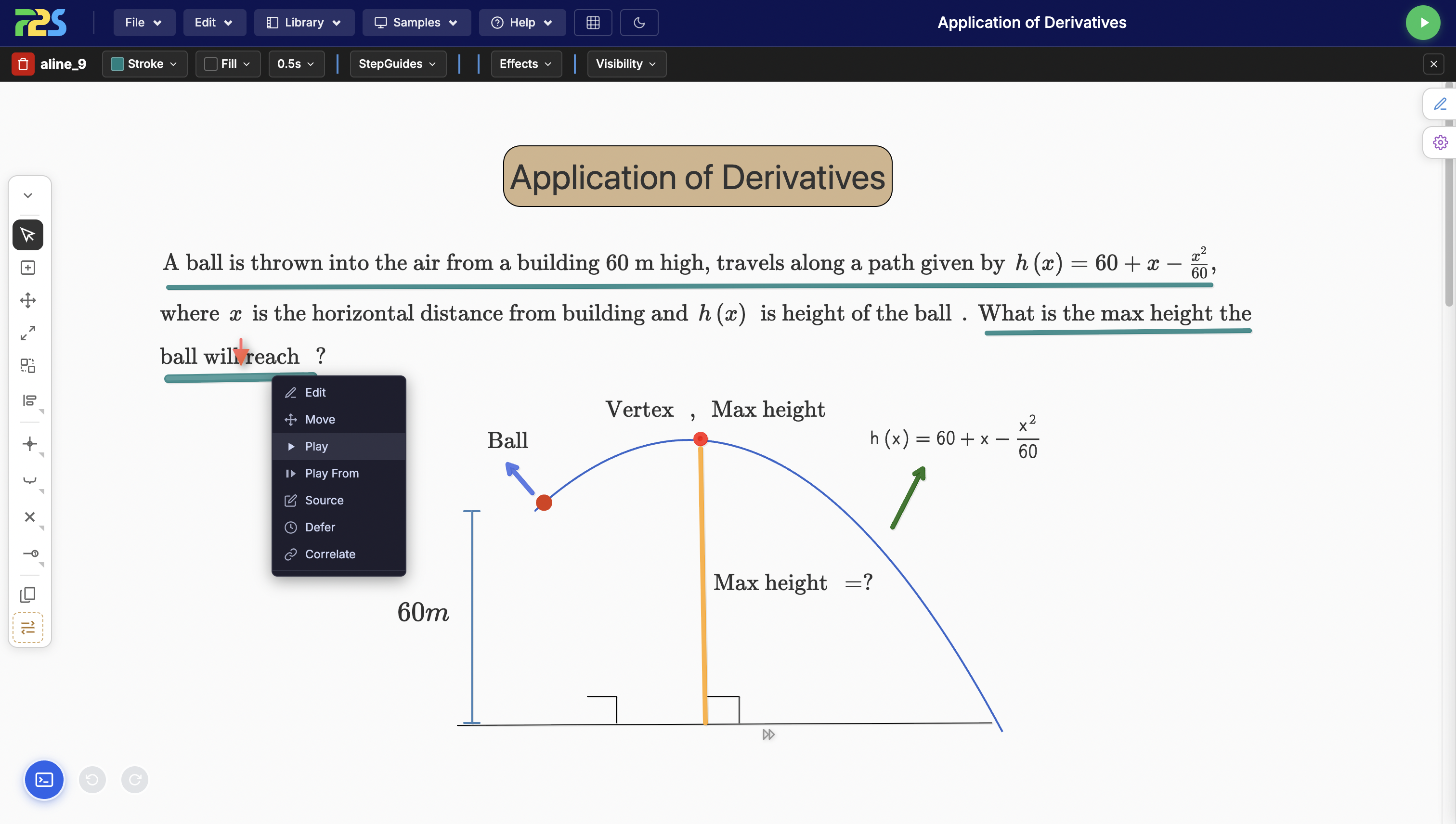1456x824 pixels.
Task: Expand the StepGuides dropdown
Action: tap(397, 64)
